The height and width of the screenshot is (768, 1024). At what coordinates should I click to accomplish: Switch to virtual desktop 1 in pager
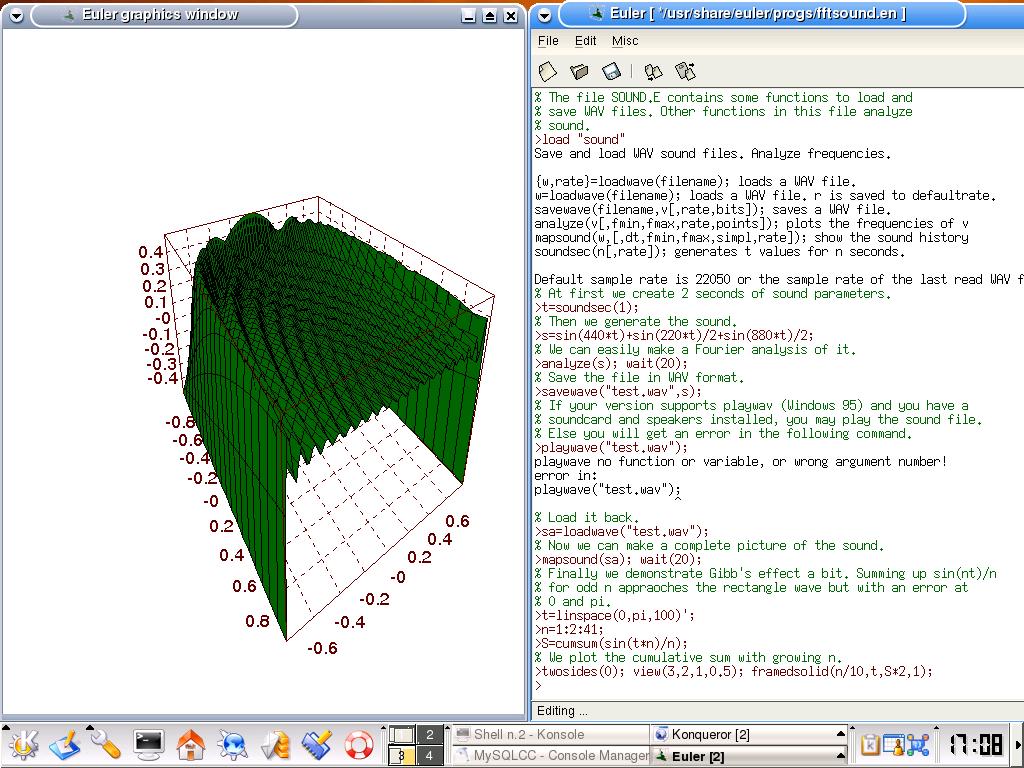[x=402, y=735]
